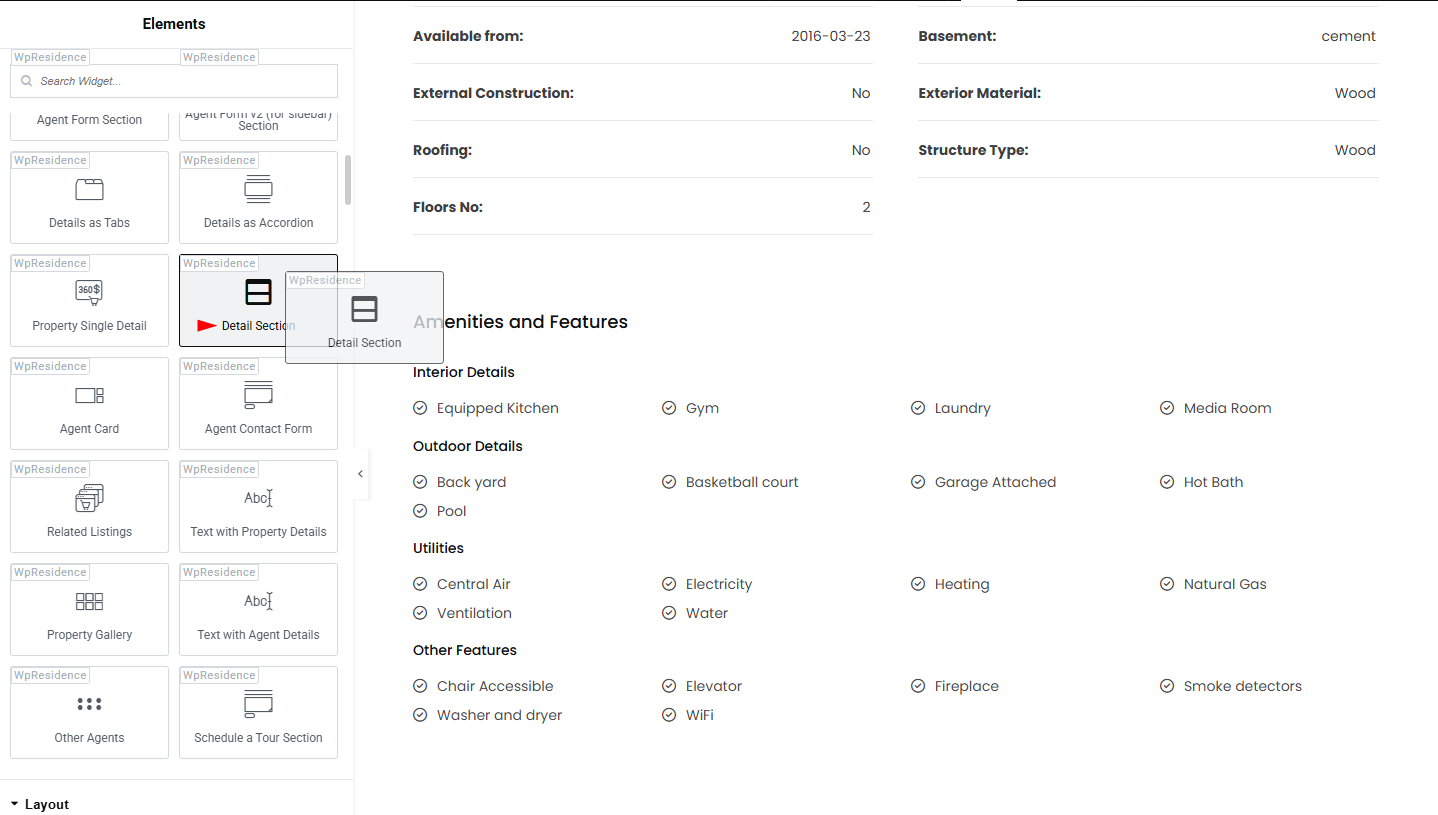The image size is (1438, 815).
Task: Select the Agent Card widget icon
Action: click(89, 395)
